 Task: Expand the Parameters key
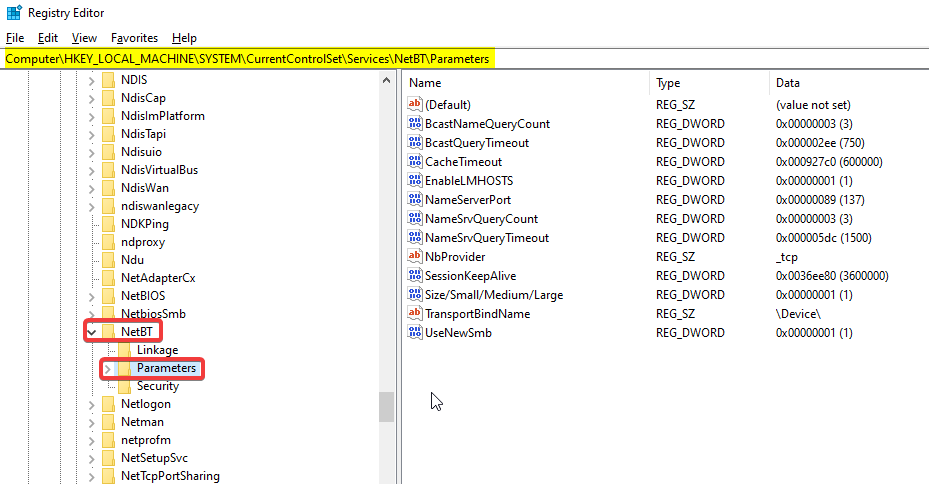tap(107, 368)
